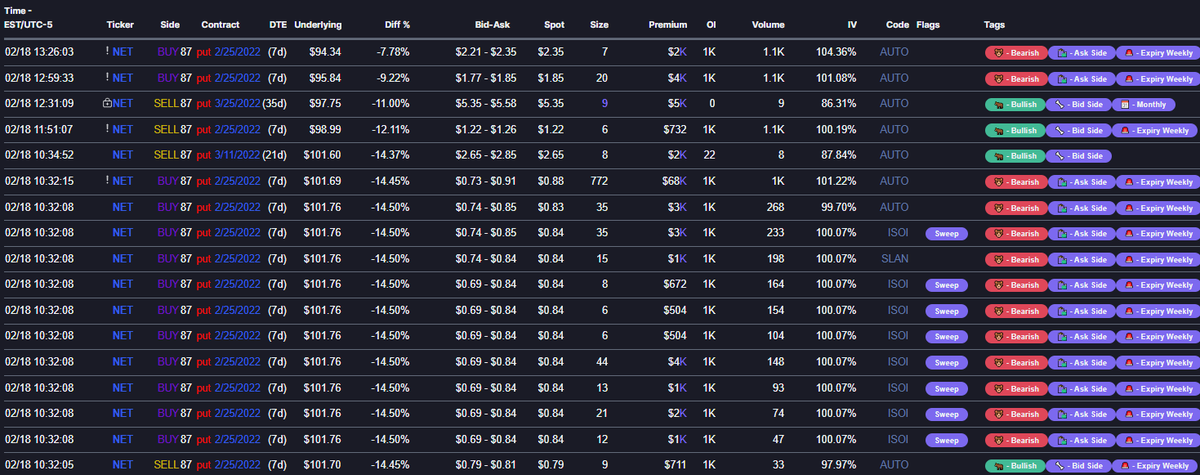Select the Bullish tag in the 11:51:07 row
The height and width of the screenshot is (475, 1200).
[x=1014, y=130]
